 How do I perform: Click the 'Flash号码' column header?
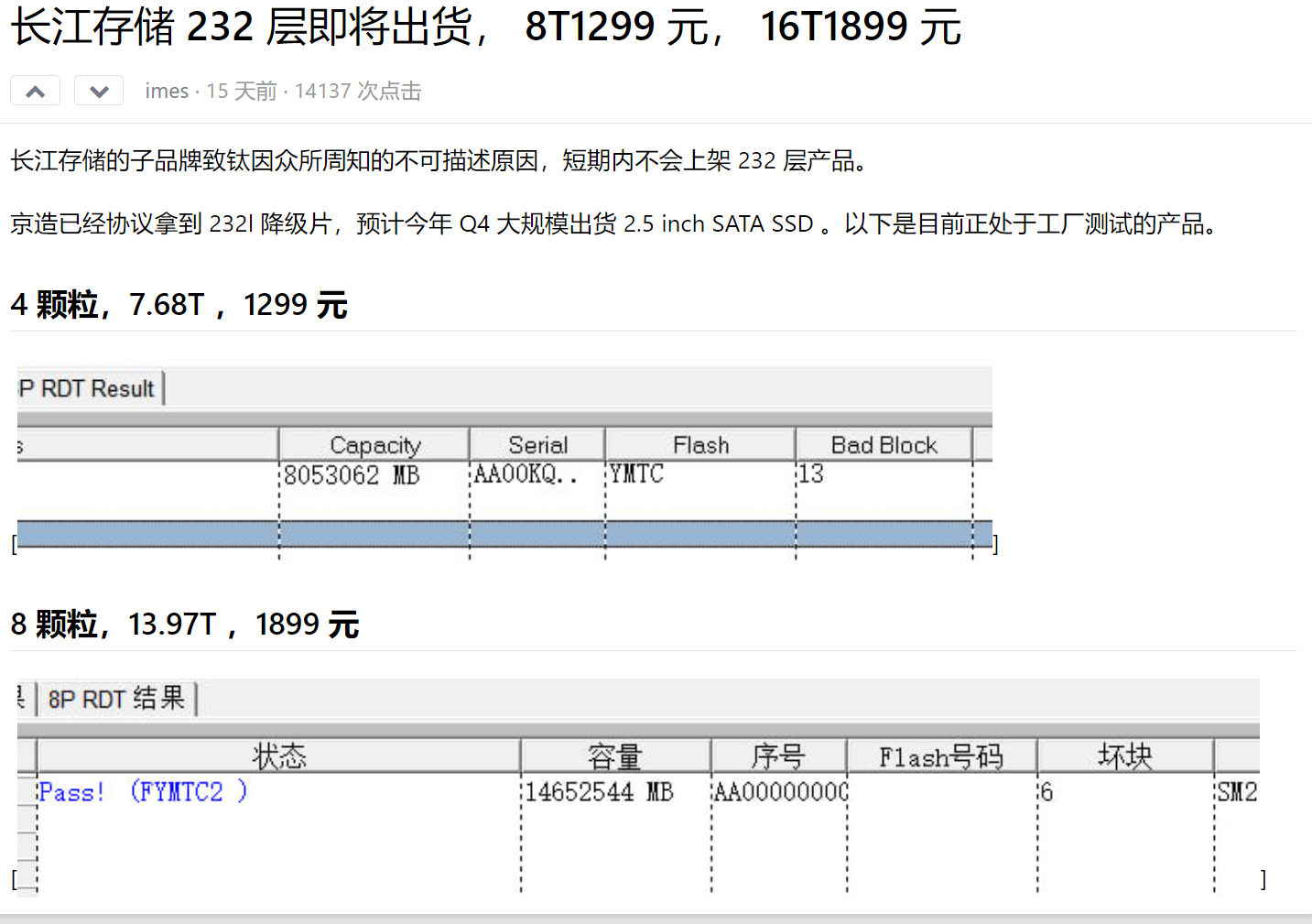(941, 756)
